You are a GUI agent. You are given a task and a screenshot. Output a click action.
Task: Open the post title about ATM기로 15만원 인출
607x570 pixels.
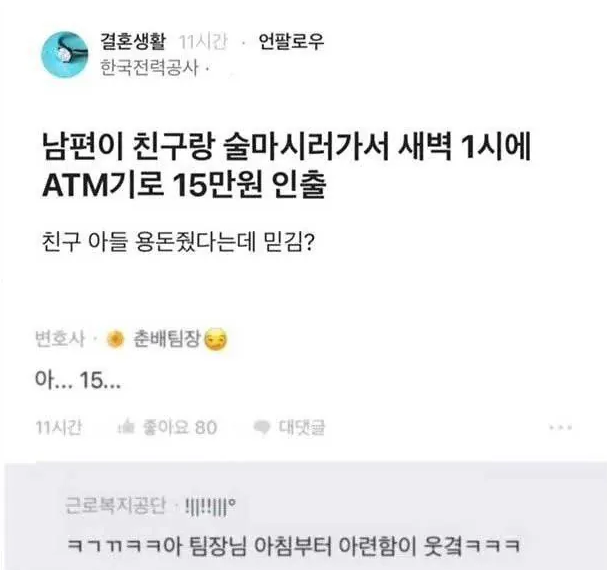(x=286, y=166)
